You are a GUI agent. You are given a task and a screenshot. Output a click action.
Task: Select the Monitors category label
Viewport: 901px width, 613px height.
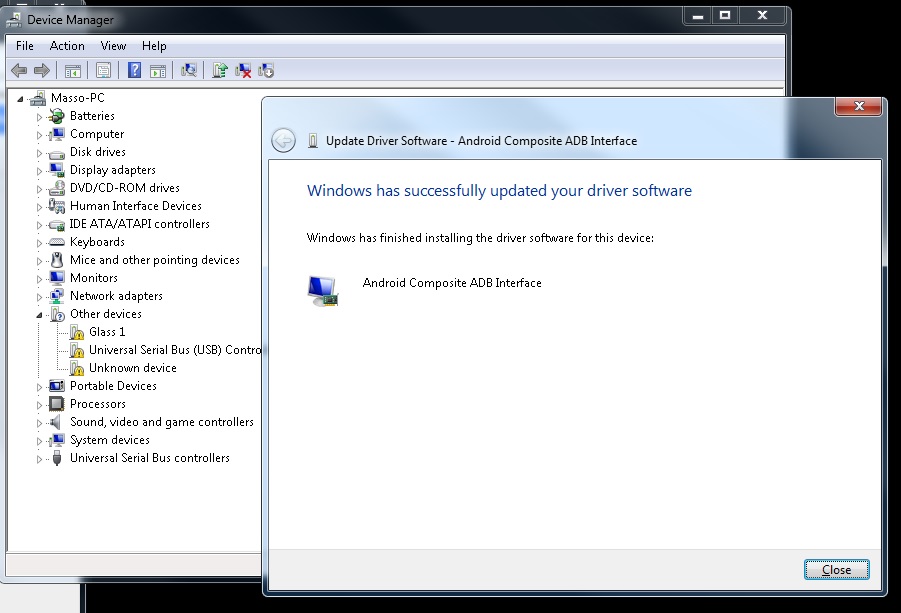coord(94,277)
